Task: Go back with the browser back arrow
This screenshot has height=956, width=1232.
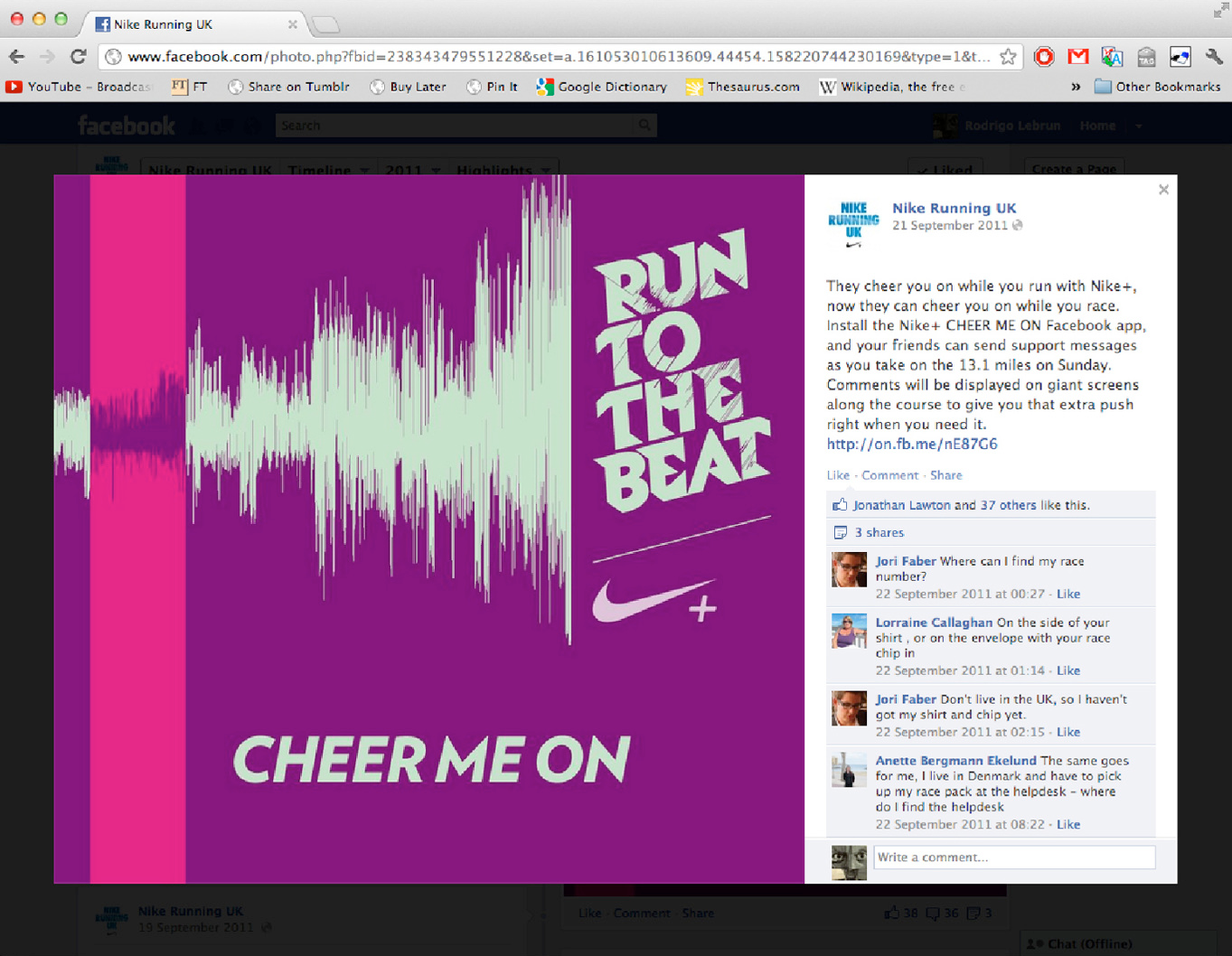Action: [16, 57]
